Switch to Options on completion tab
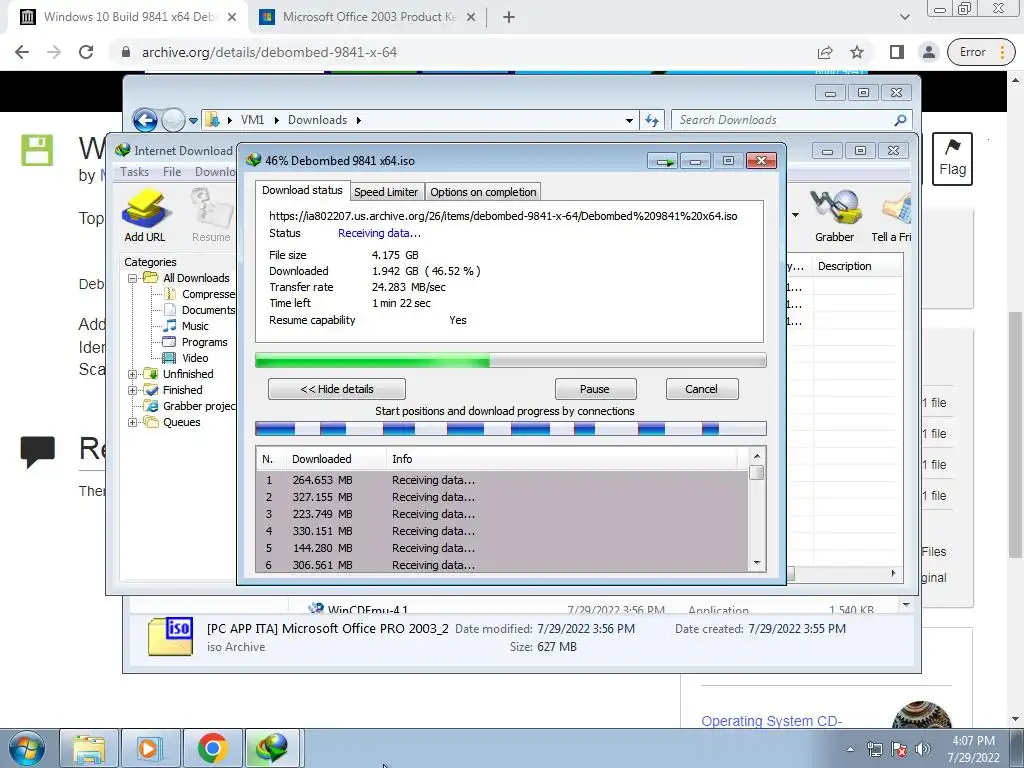The image size is (1024, 768). 483,192
